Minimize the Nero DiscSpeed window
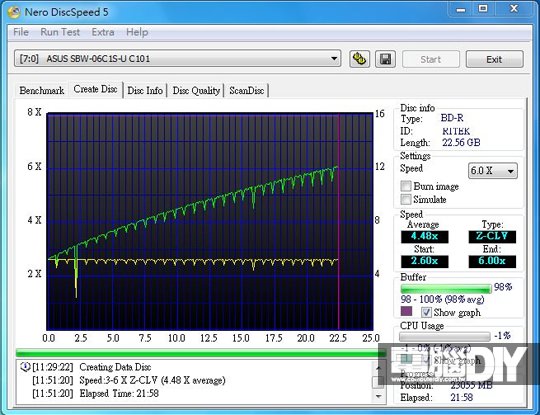Image resolution: width=540 pixels, height=415 pixels. [461, 9]
